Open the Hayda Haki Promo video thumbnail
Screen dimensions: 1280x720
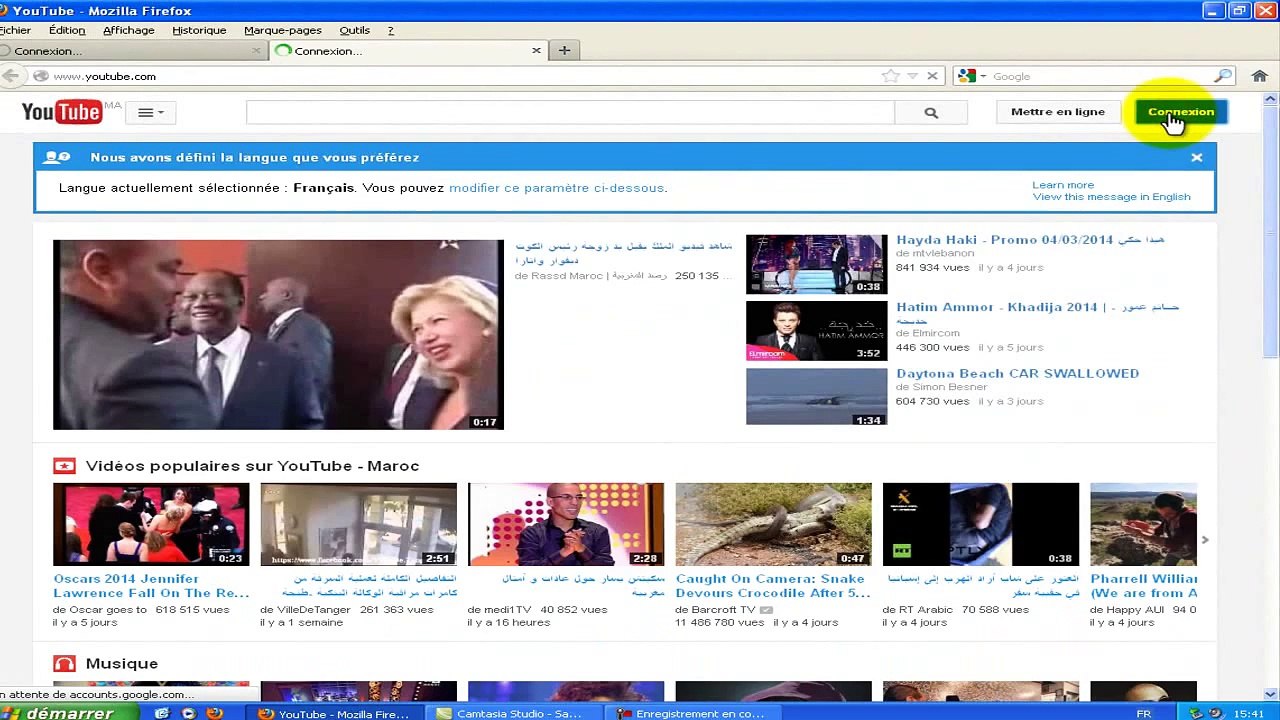click(x=816, y=264)
